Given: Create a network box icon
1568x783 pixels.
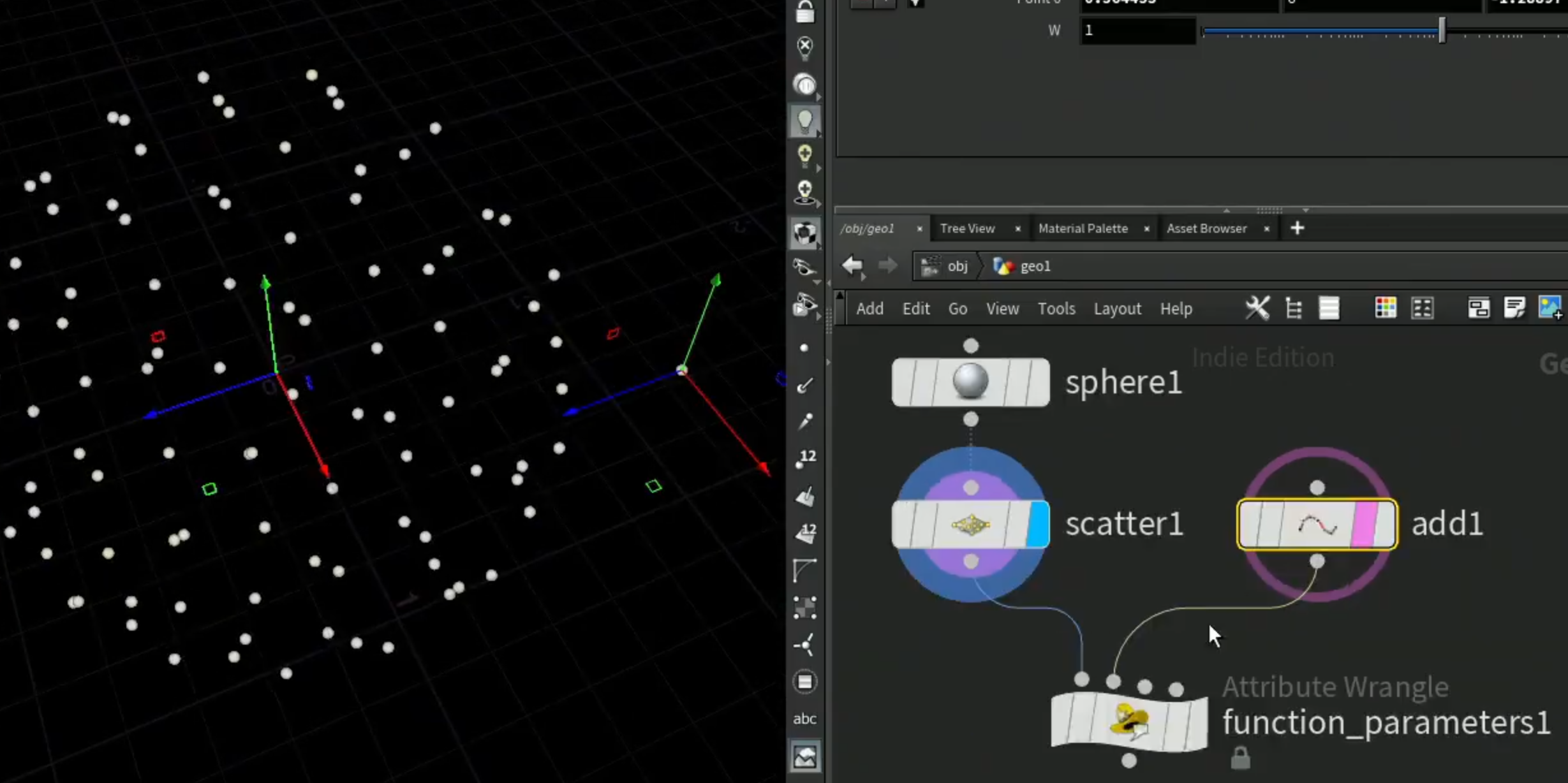Looking at the screenshot, I should click(1479, 309).
